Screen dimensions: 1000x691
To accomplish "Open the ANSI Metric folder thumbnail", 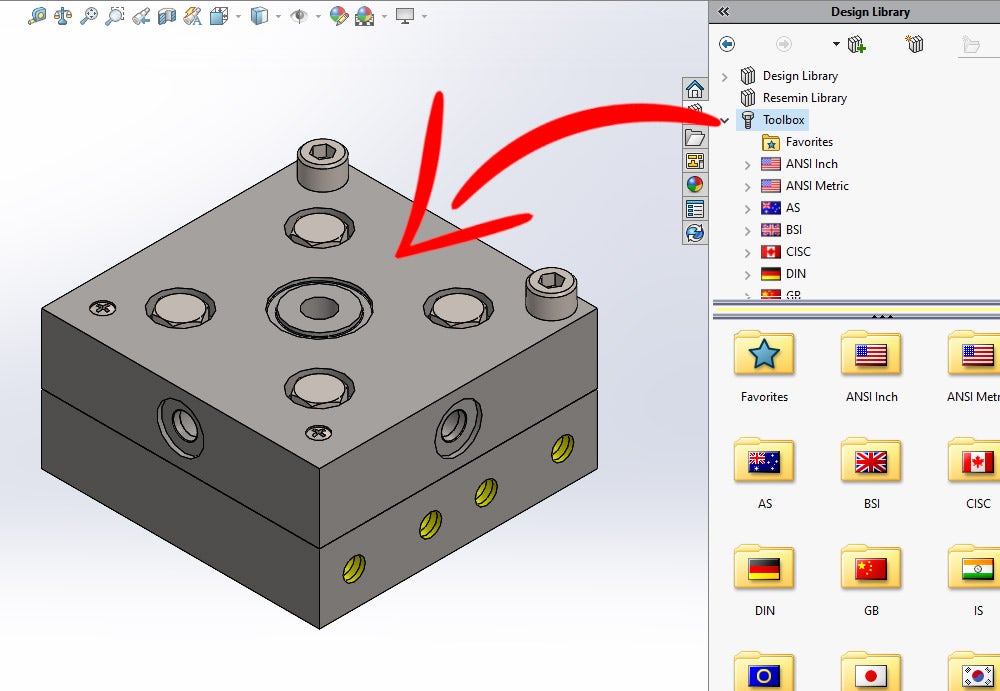I will point(975,355).
